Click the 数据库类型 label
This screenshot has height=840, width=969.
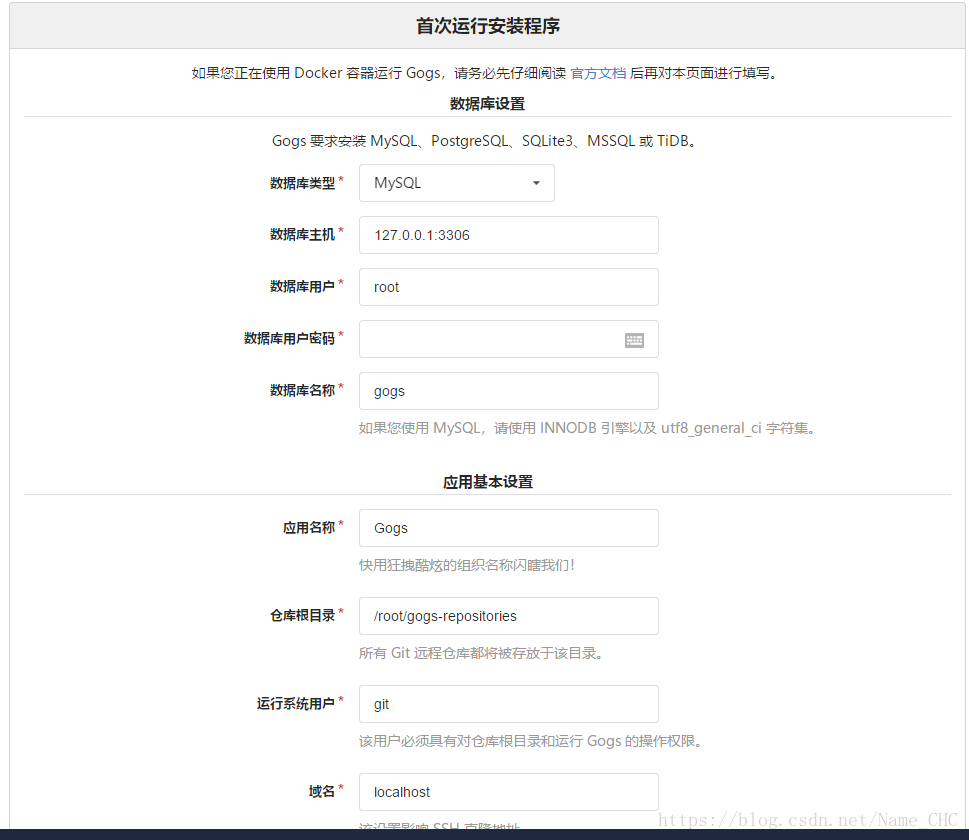tap(302, 183)
